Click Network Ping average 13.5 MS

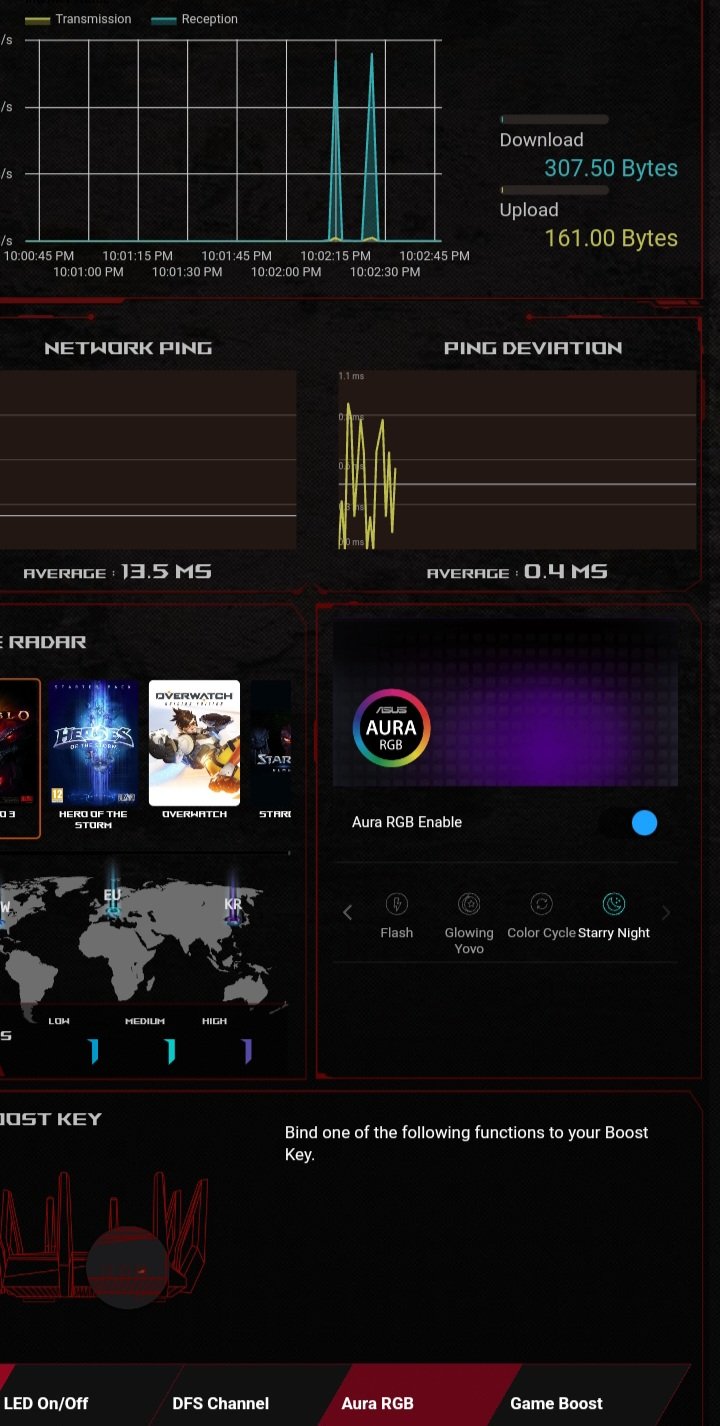point(117,572)
